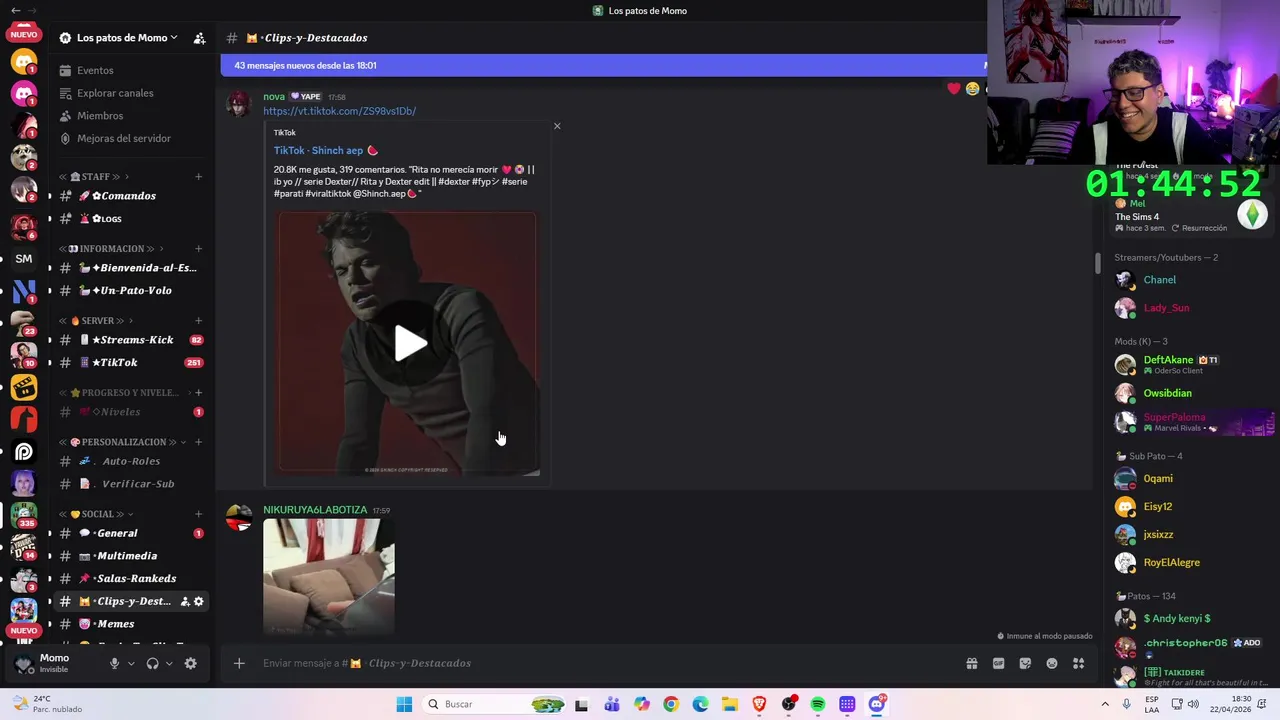1280x720 pixels.
Task: Open Mejoras del servidor
Action: point(124,138)
